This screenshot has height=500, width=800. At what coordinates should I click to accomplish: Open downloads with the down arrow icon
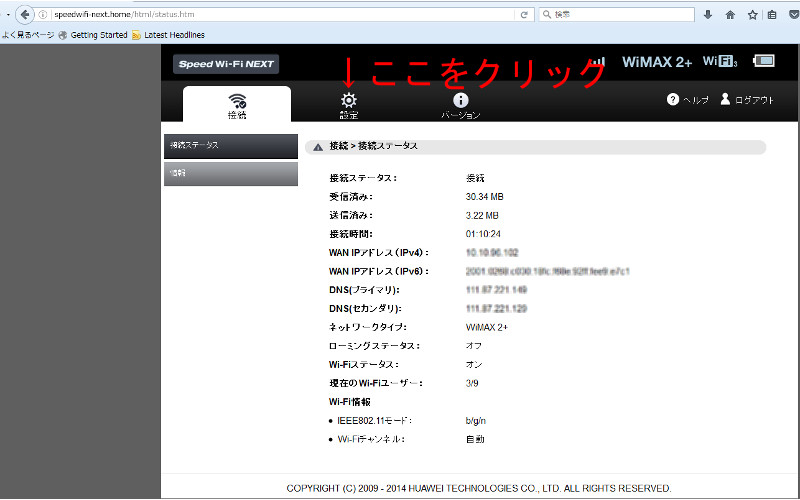tap(708, 15)
